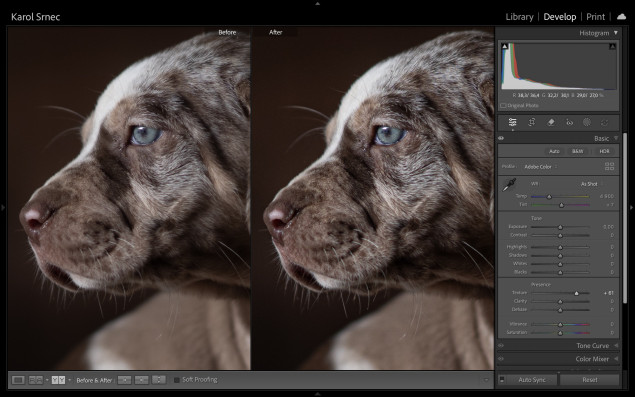Toggle Basic panel visibility eye
Image resolution: width=635 pixels, height=397 pixels.
pyautogui.click(x=501, y=138)
